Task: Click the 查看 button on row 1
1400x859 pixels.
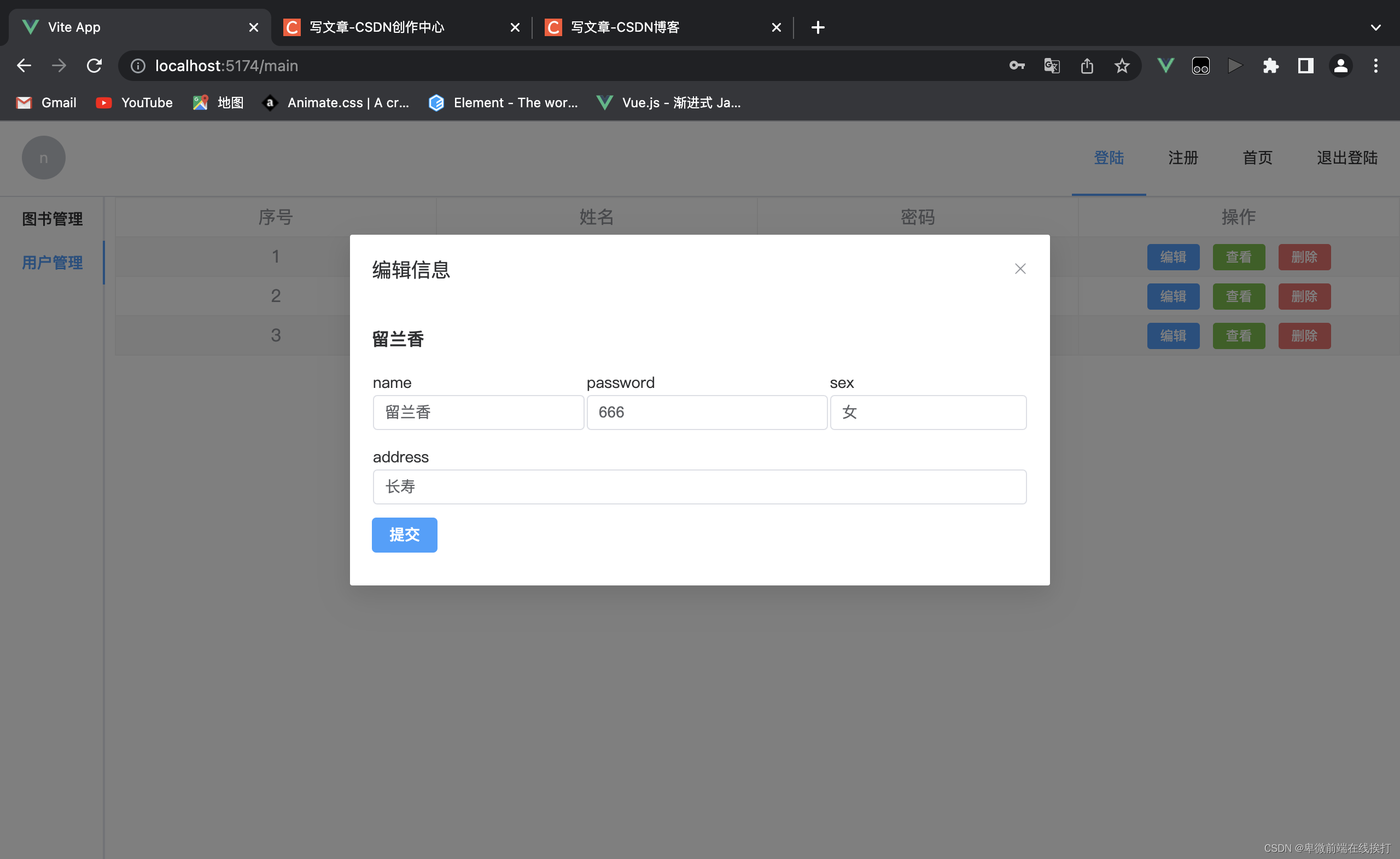Action: click(1238, 256)
